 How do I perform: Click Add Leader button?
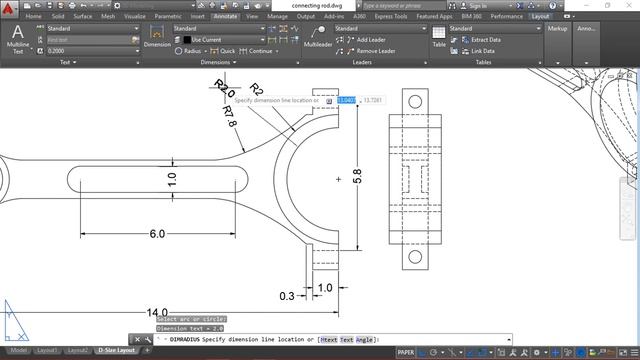coord(366,40)
